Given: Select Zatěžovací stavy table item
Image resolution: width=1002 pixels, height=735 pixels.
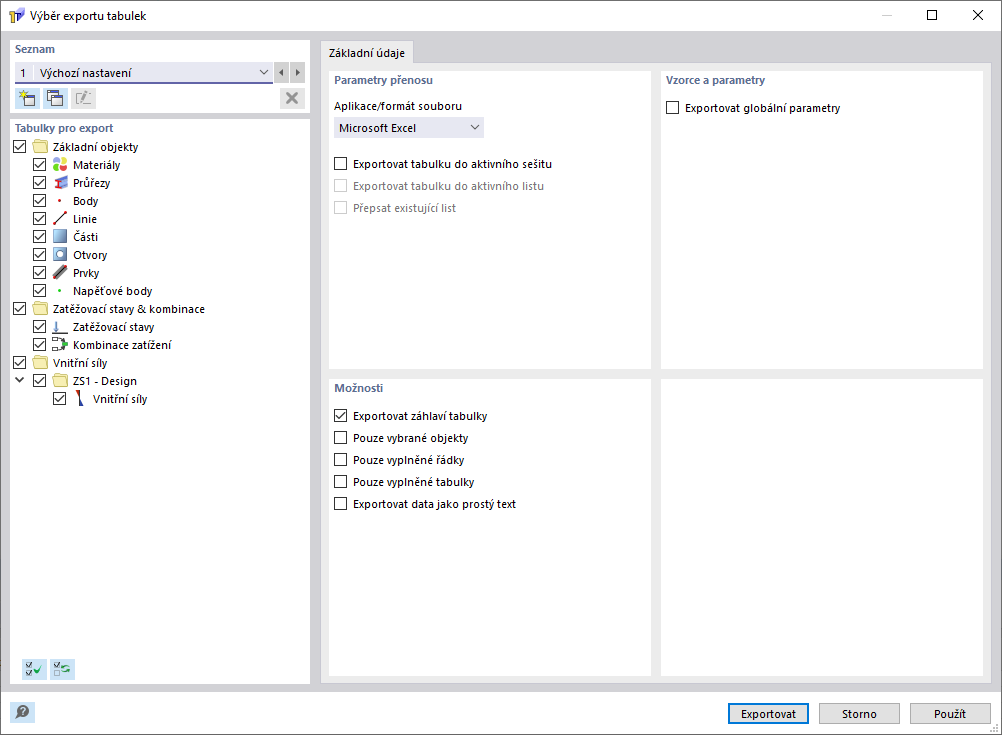Looking at the screenshot, I should (113, 327).
